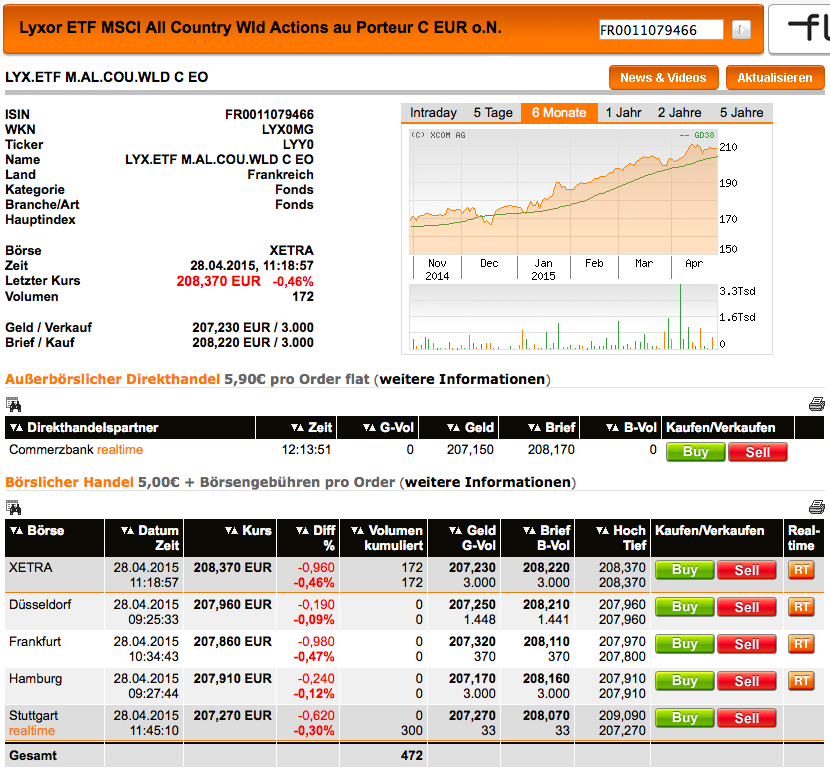The height and width of the screenshot is (774, 830).
Task: Select the 6 Monate chart tab
Action: tap(559, 113)
